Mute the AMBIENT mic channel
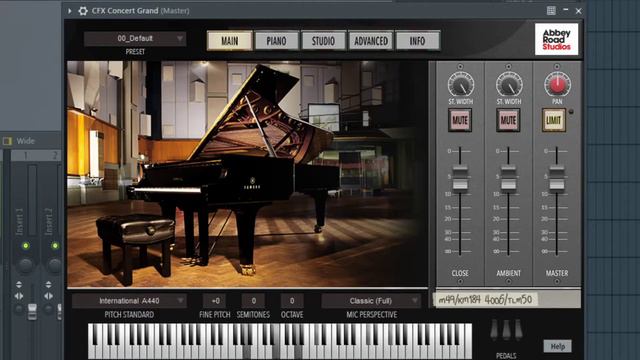The image size is (640, 360). click(x=508, y=120)
